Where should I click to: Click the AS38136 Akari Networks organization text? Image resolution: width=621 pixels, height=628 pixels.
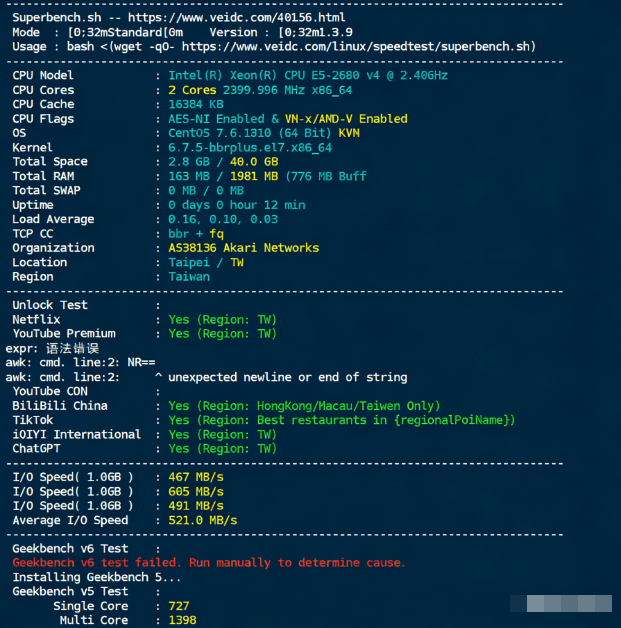(x=243, y=248)
